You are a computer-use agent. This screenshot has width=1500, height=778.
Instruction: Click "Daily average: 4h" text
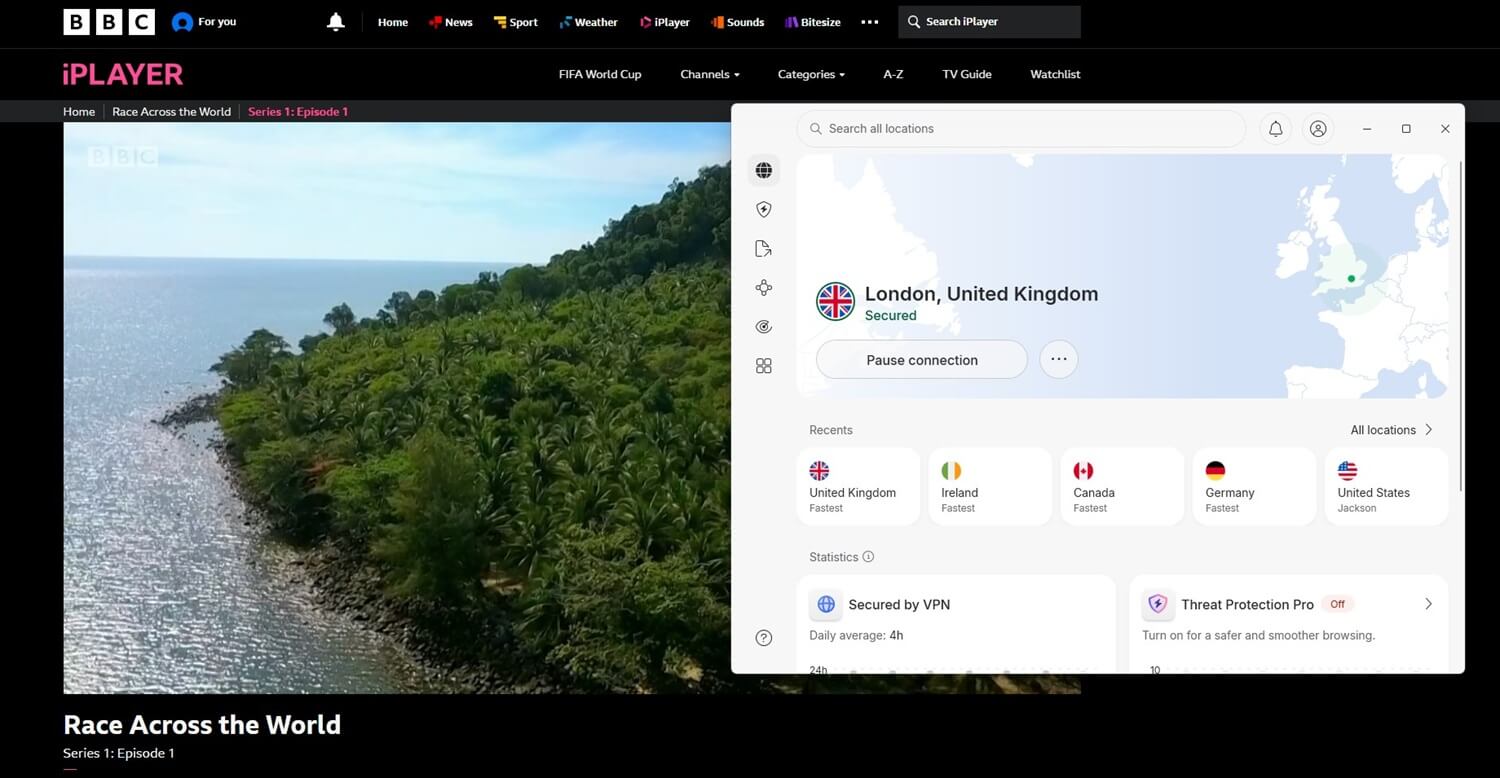[x=856, y=635]
